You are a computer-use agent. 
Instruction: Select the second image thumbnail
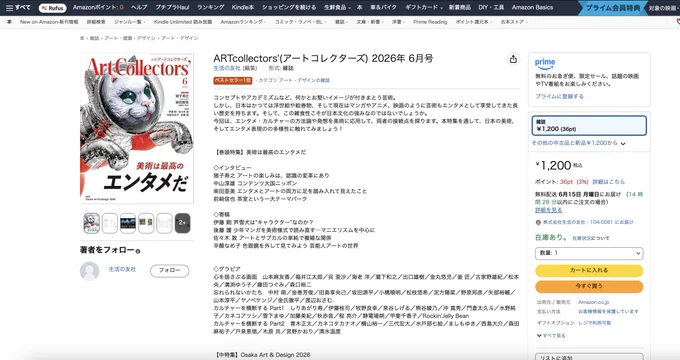(x=110, y=223)
